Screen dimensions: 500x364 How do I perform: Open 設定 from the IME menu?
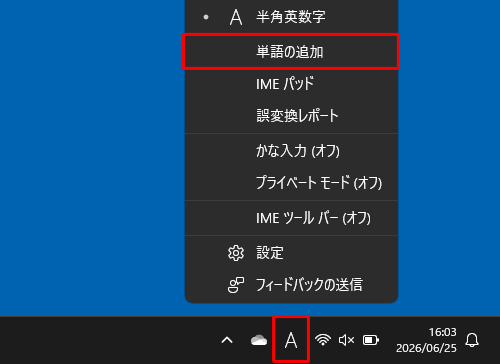pyautogui.click(x=291, y=253)
